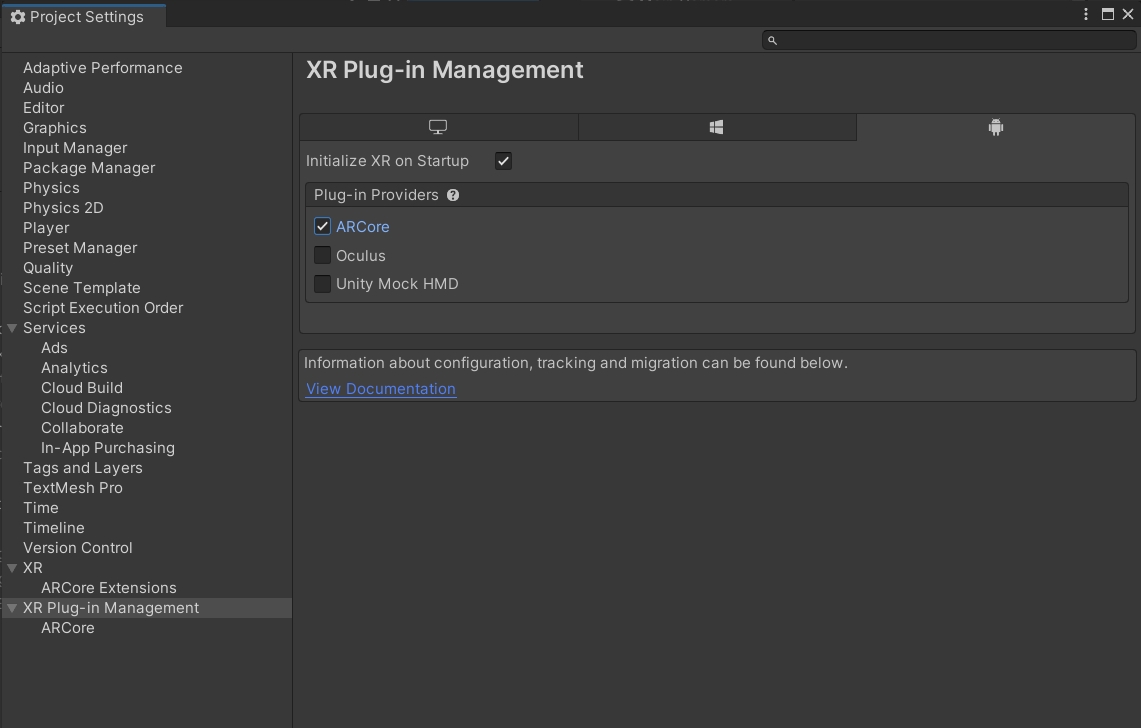Uncheck the ARCore provider checkbox
The image size is (1141, 728).
click(322, 226)
